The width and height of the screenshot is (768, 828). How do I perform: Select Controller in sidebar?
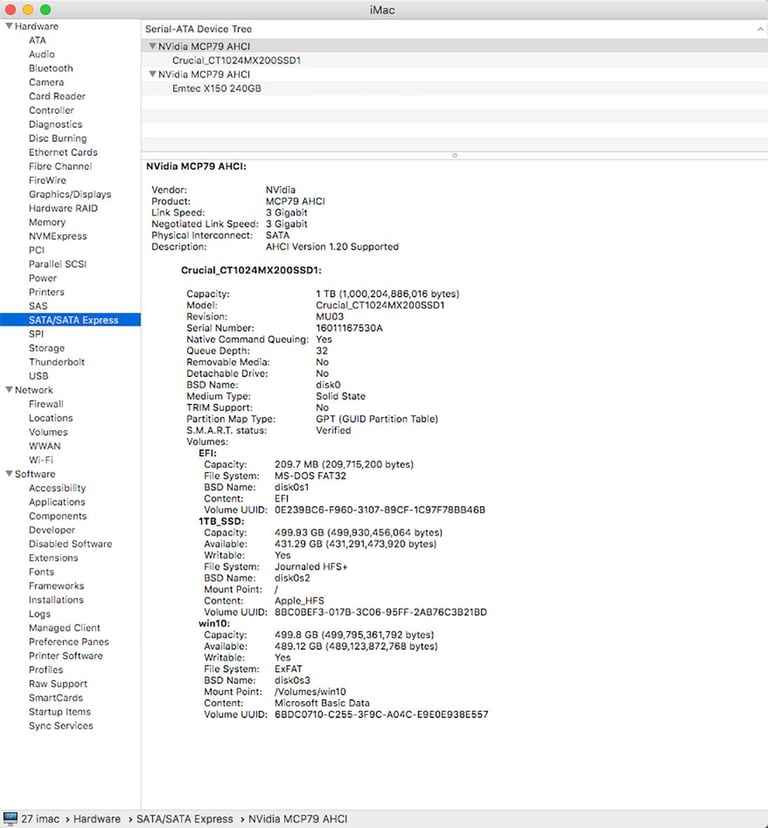click(51, 110)
